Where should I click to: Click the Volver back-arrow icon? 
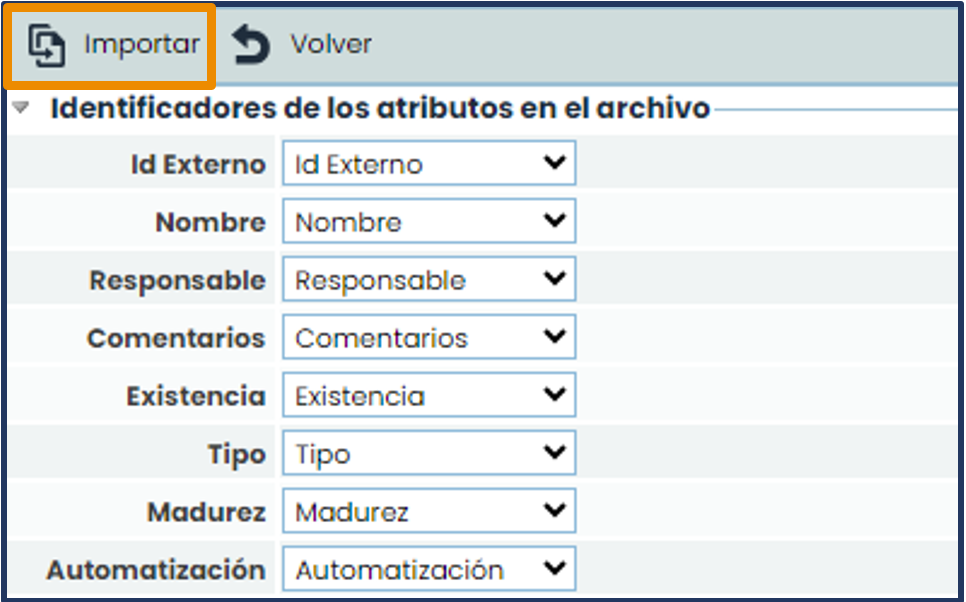251,46
